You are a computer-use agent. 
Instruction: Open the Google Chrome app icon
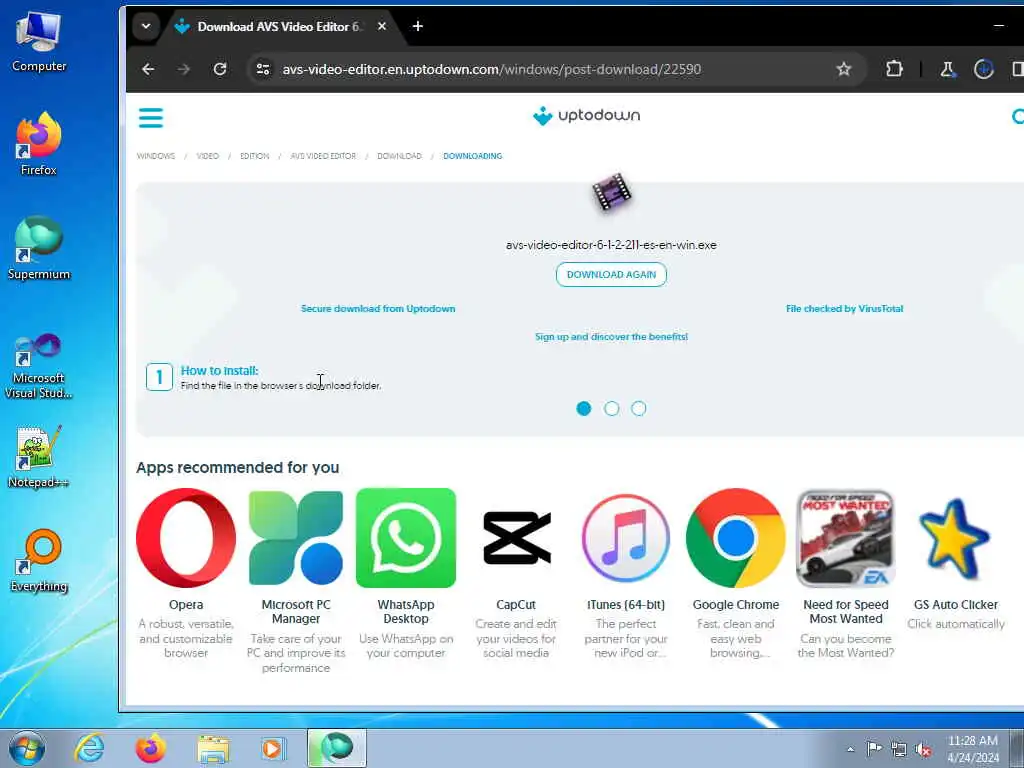point(735,537)
